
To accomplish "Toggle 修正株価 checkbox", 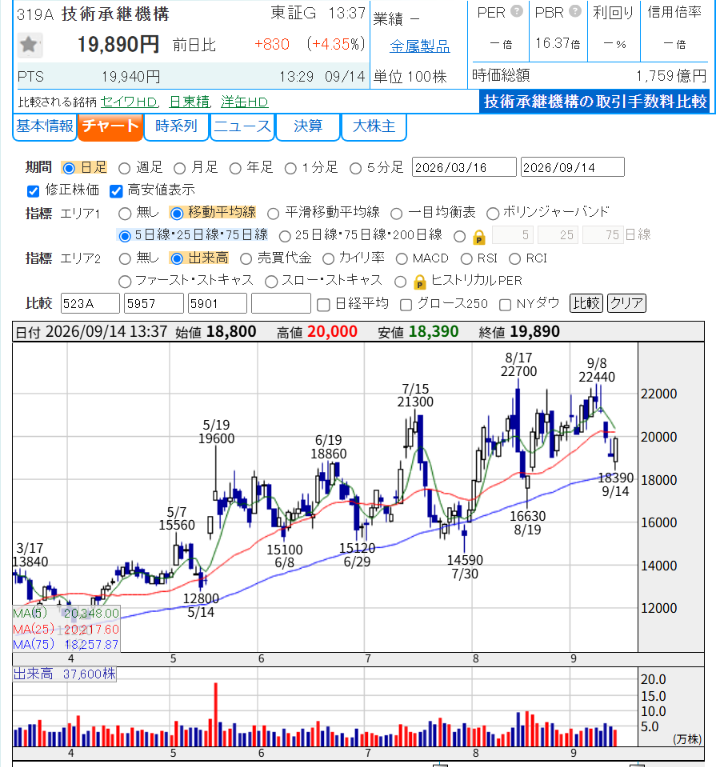I will coord(33,191).
